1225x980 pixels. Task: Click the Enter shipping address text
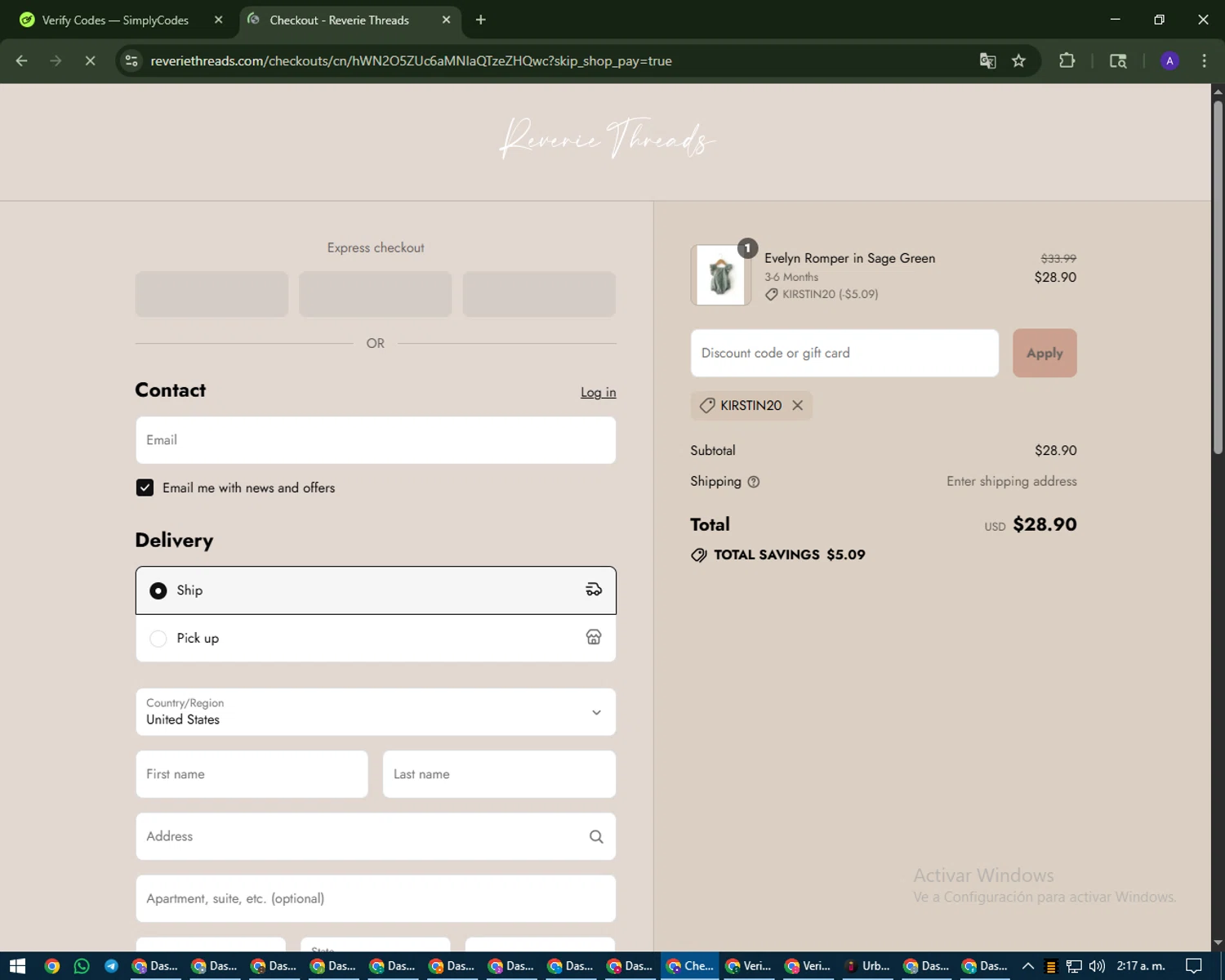1011,481
